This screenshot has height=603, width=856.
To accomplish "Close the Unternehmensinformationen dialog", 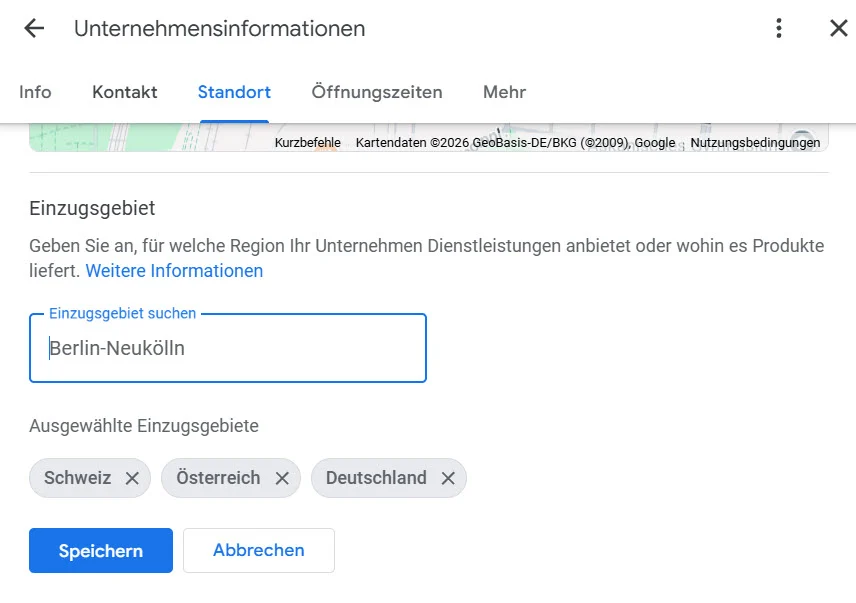I will [838, 28].
